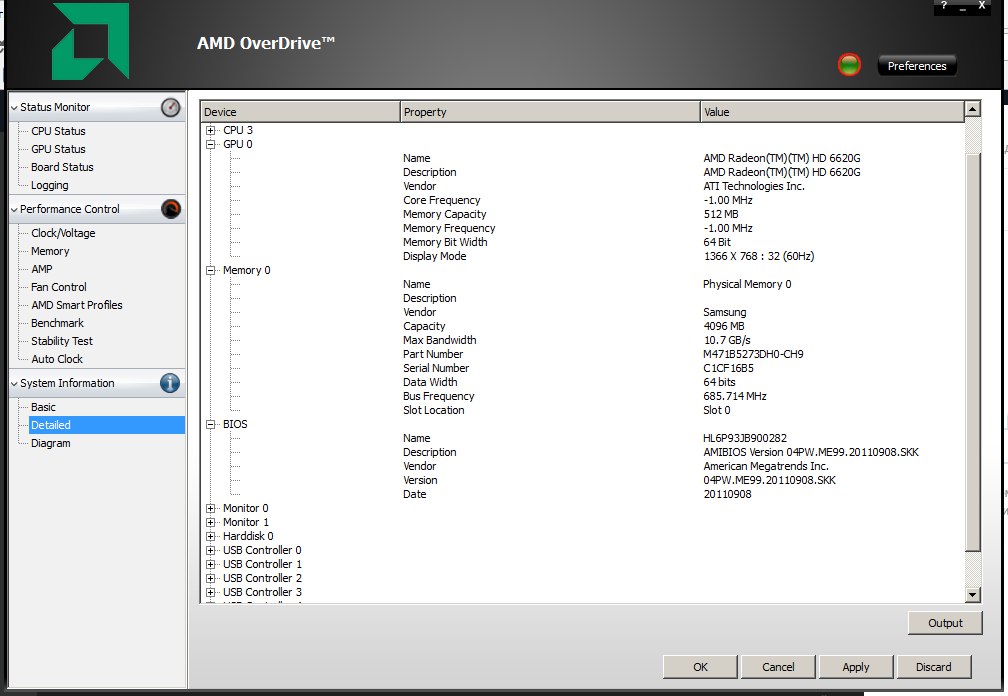Open the Diagram view
The image size is (1008, 696).
(51, 443)
